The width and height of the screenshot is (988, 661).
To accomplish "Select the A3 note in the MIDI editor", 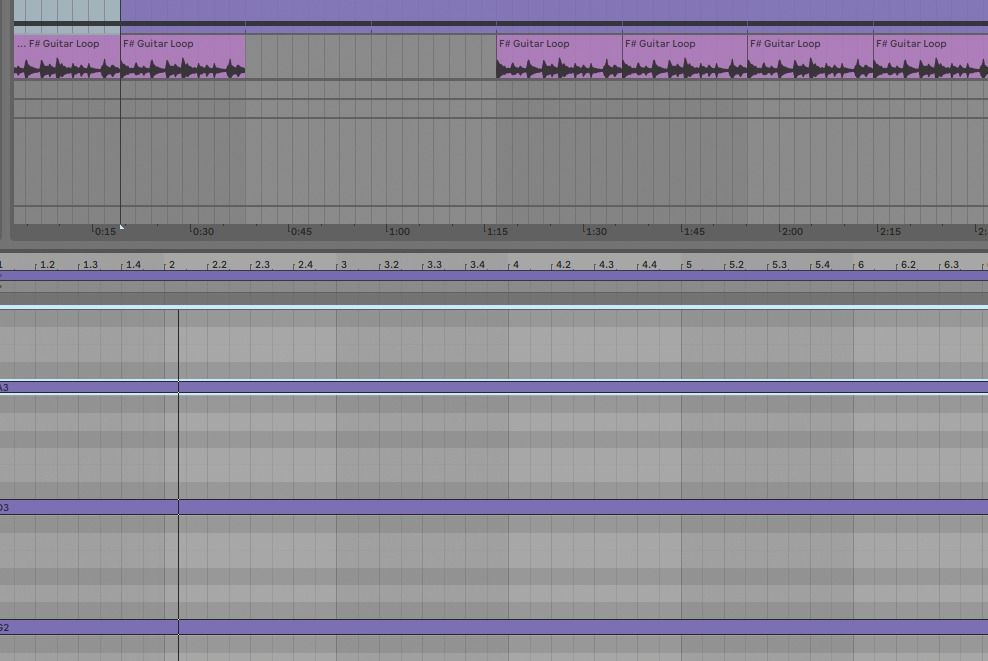I will click(400, 387).
